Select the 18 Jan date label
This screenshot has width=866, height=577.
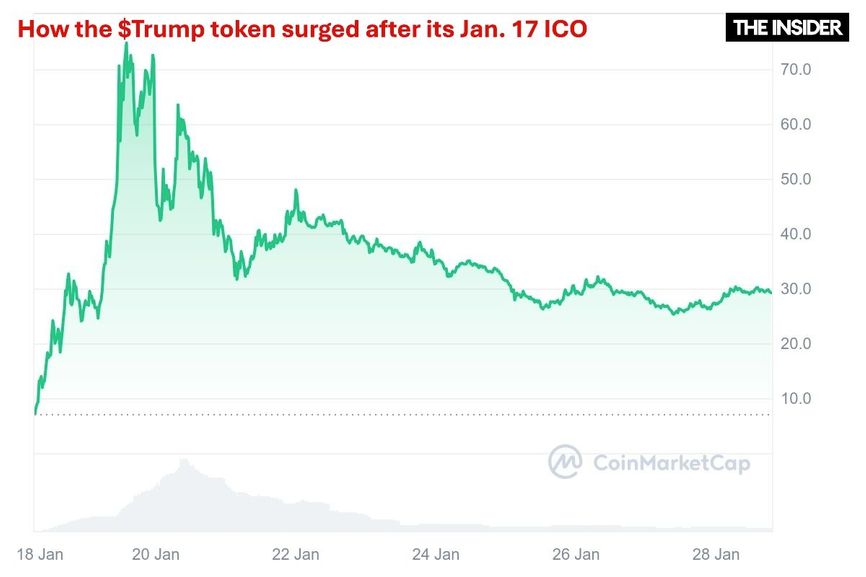coord(40,554)
